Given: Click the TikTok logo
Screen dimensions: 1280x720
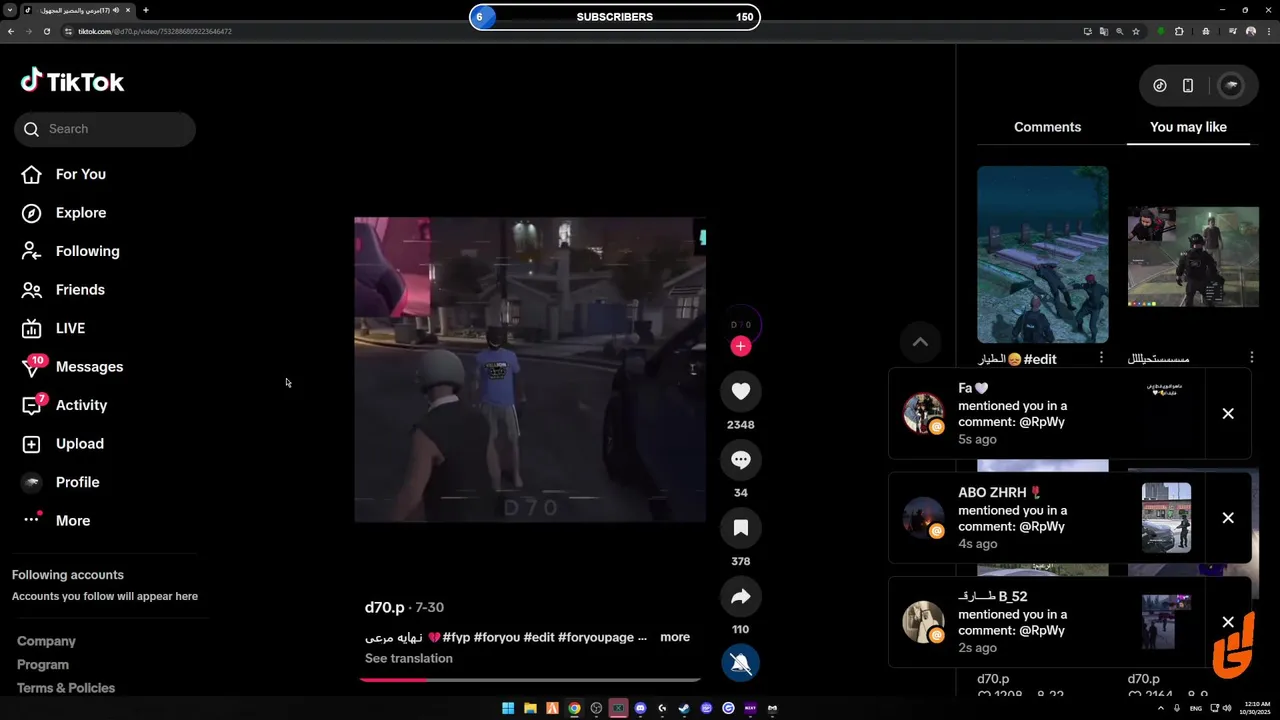Looking at the screenshot, I should click(x=72, y=82).
